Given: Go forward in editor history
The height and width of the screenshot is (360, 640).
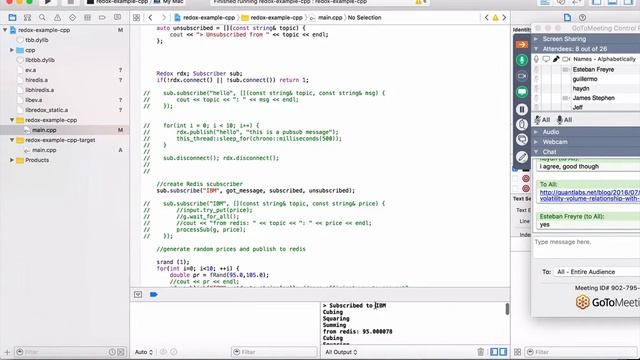Looking at the screenshot, I should click(x=164, y=18).
